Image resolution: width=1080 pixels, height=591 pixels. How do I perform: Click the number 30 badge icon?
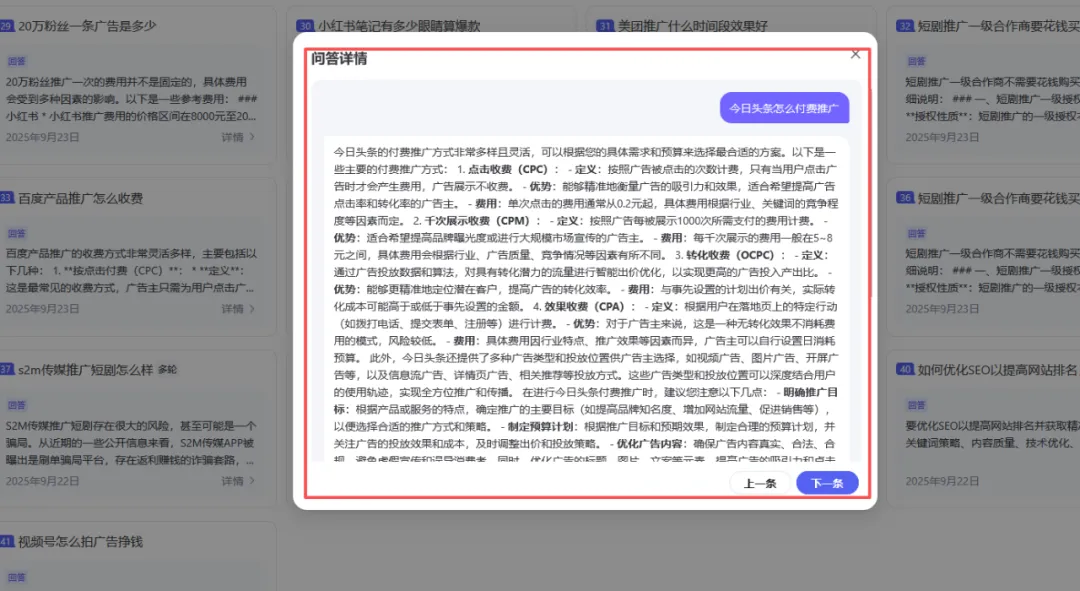pyautogui.click(x=306, y=25)
